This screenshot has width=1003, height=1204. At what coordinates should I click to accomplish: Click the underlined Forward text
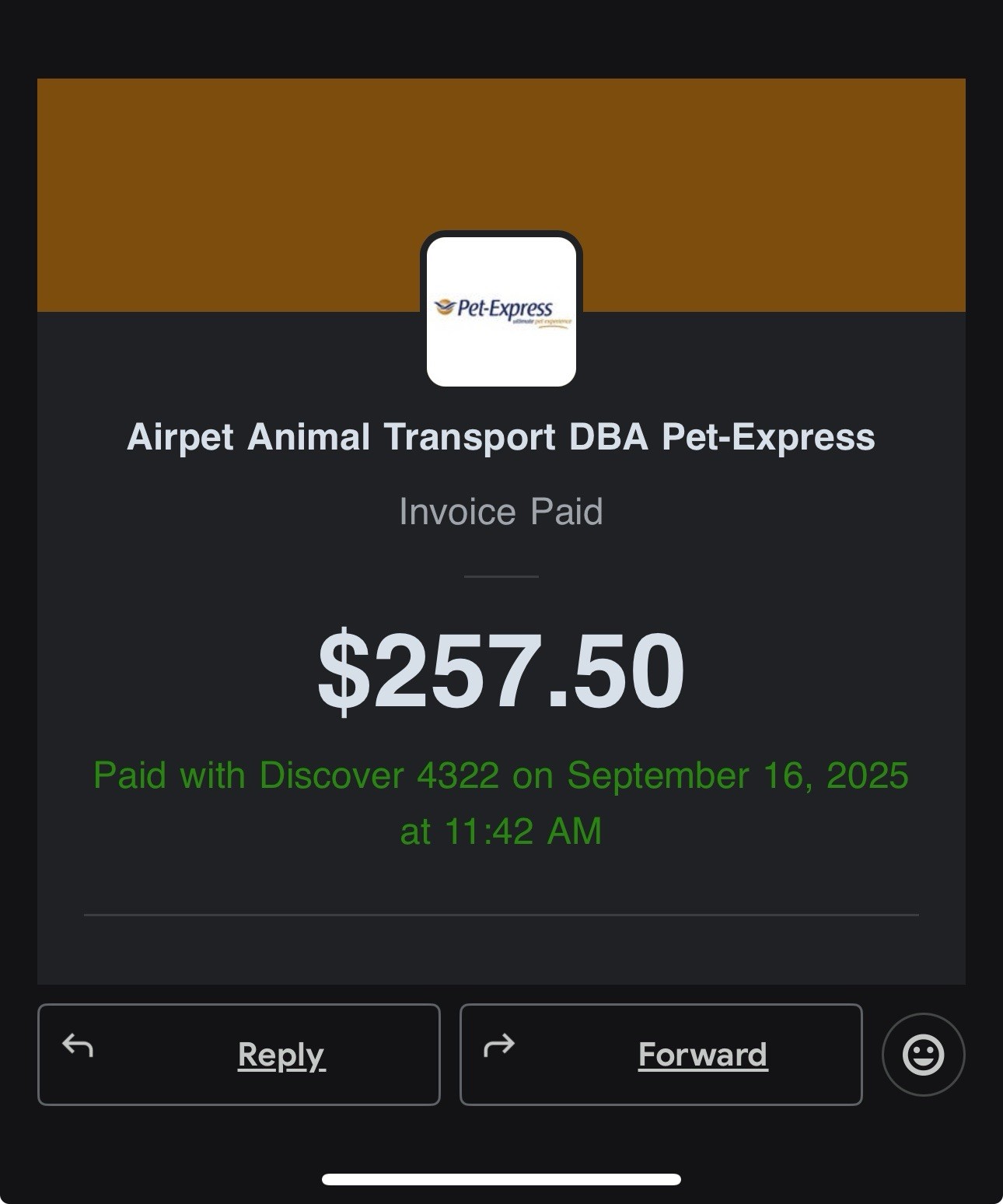coord(703,1055)
